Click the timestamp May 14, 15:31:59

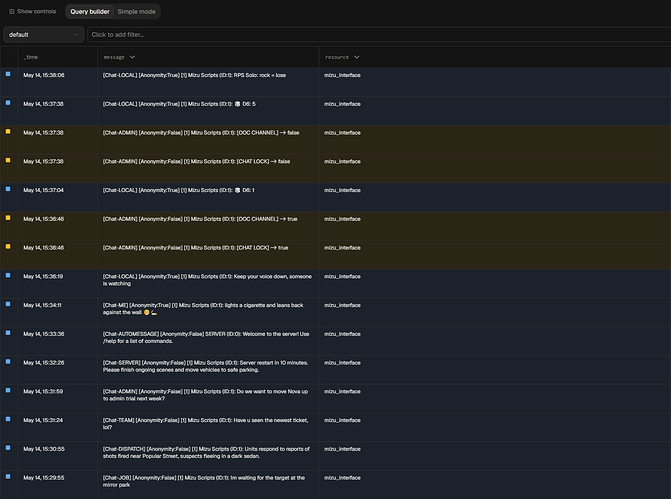coord(43,392)
